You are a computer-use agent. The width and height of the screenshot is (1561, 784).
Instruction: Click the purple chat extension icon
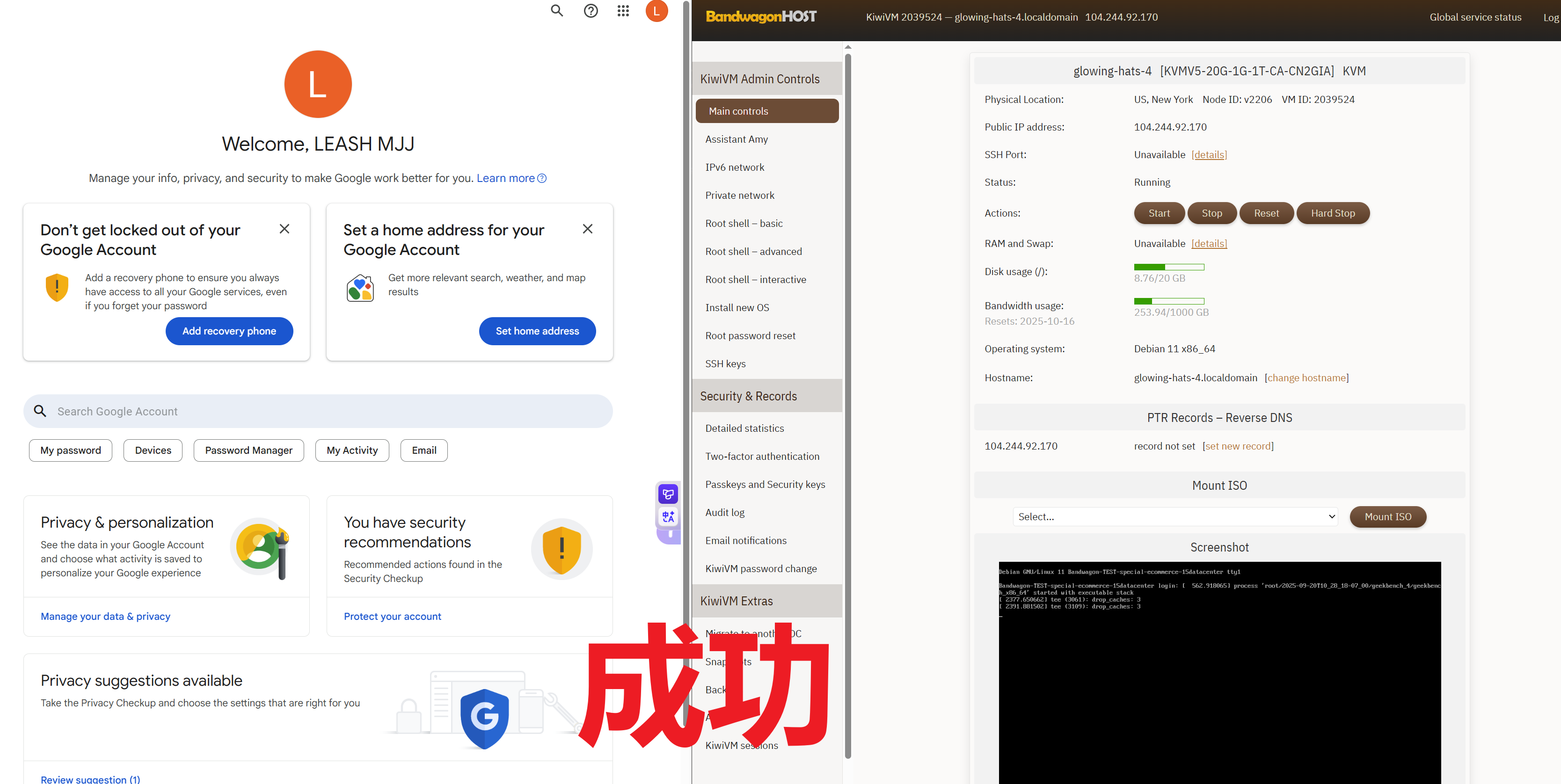(668, 494)
